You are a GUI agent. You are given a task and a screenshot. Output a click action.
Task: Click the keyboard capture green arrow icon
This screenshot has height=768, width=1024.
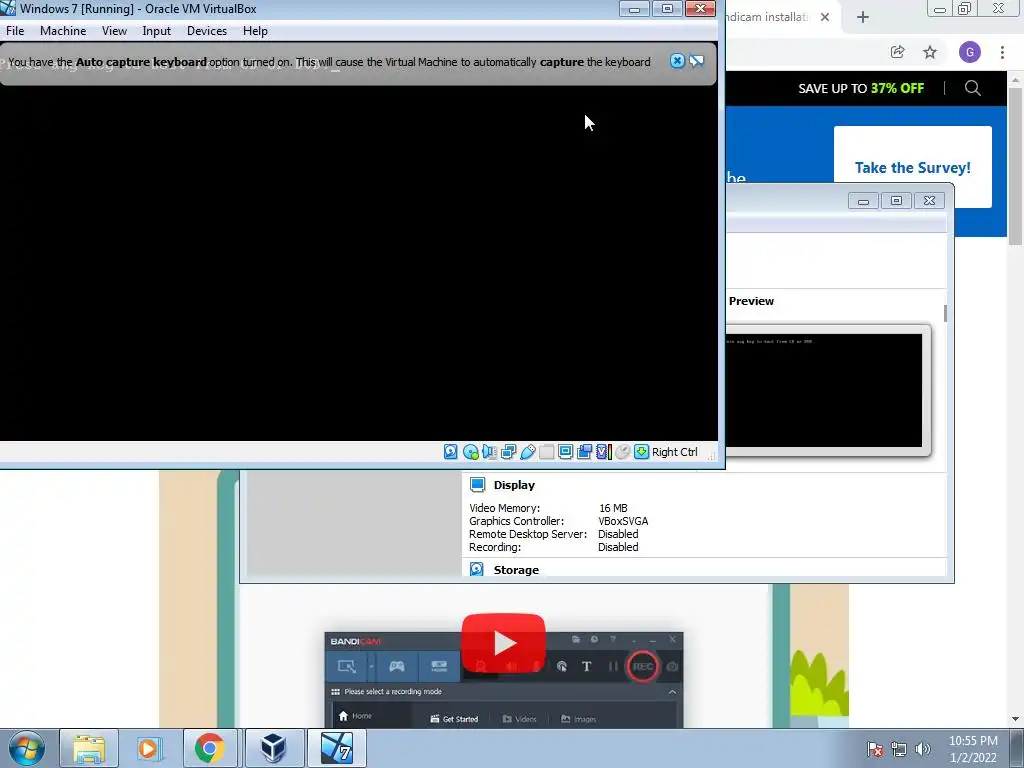(642, 452)
